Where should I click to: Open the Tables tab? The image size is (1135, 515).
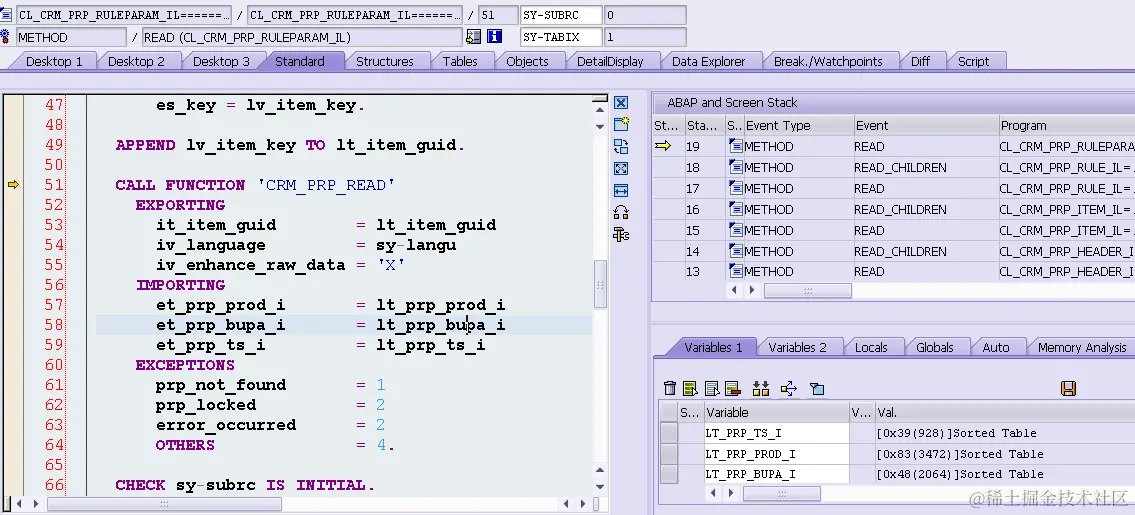pyautogui.click(x=460, y=62)
